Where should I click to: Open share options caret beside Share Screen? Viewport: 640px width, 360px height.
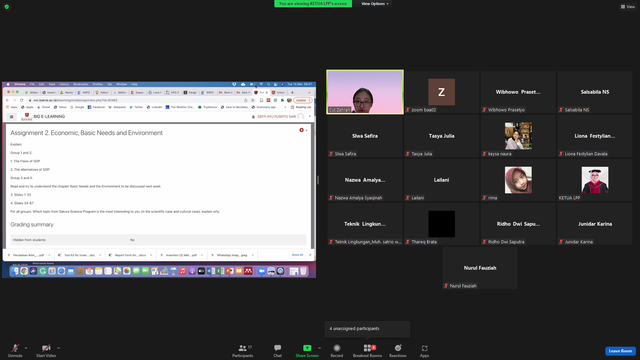point(320,348)
